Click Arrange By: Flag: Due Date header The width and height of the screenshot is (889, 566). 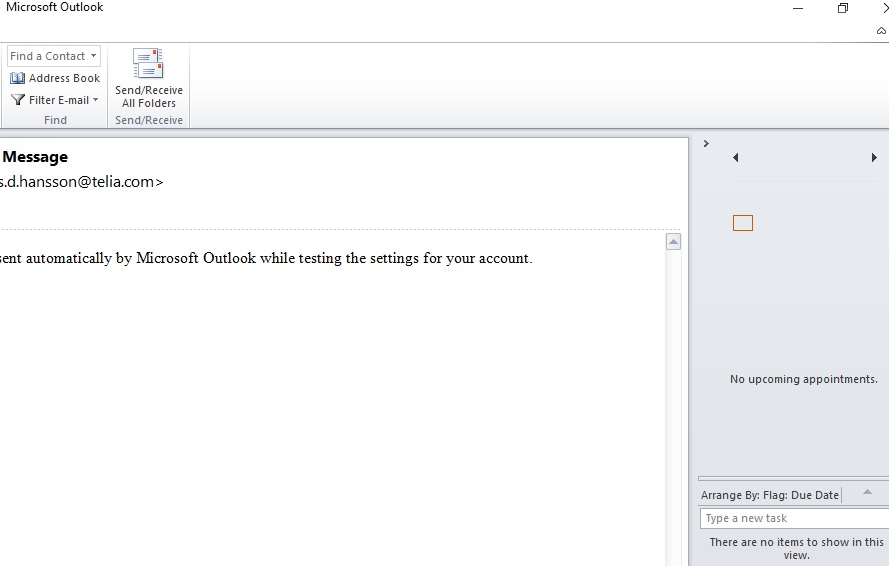pyautogui.click(x=769, y=495)
